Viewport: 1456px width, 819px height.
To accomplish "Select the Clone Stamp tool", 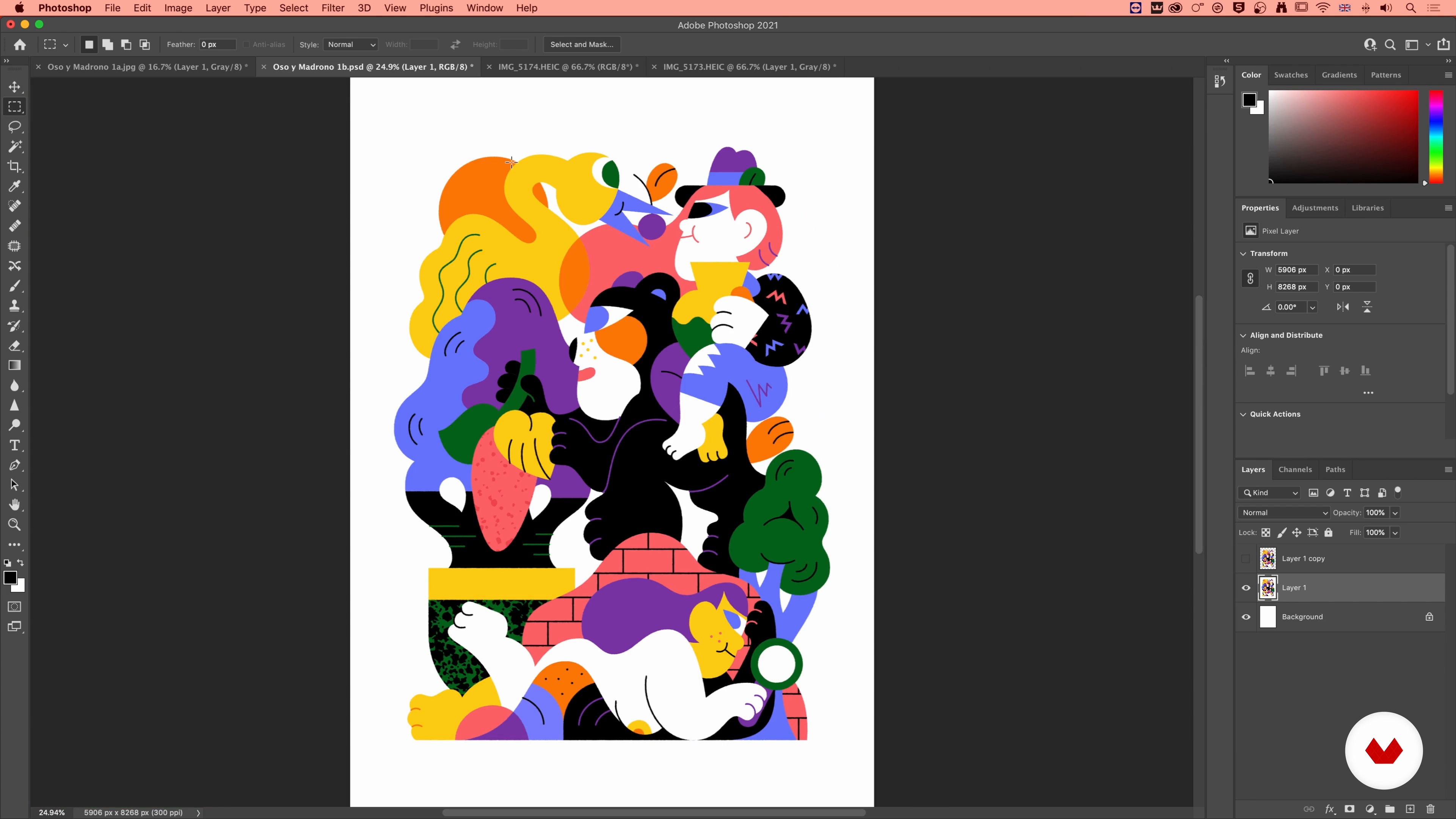I will tap(15, 306).
